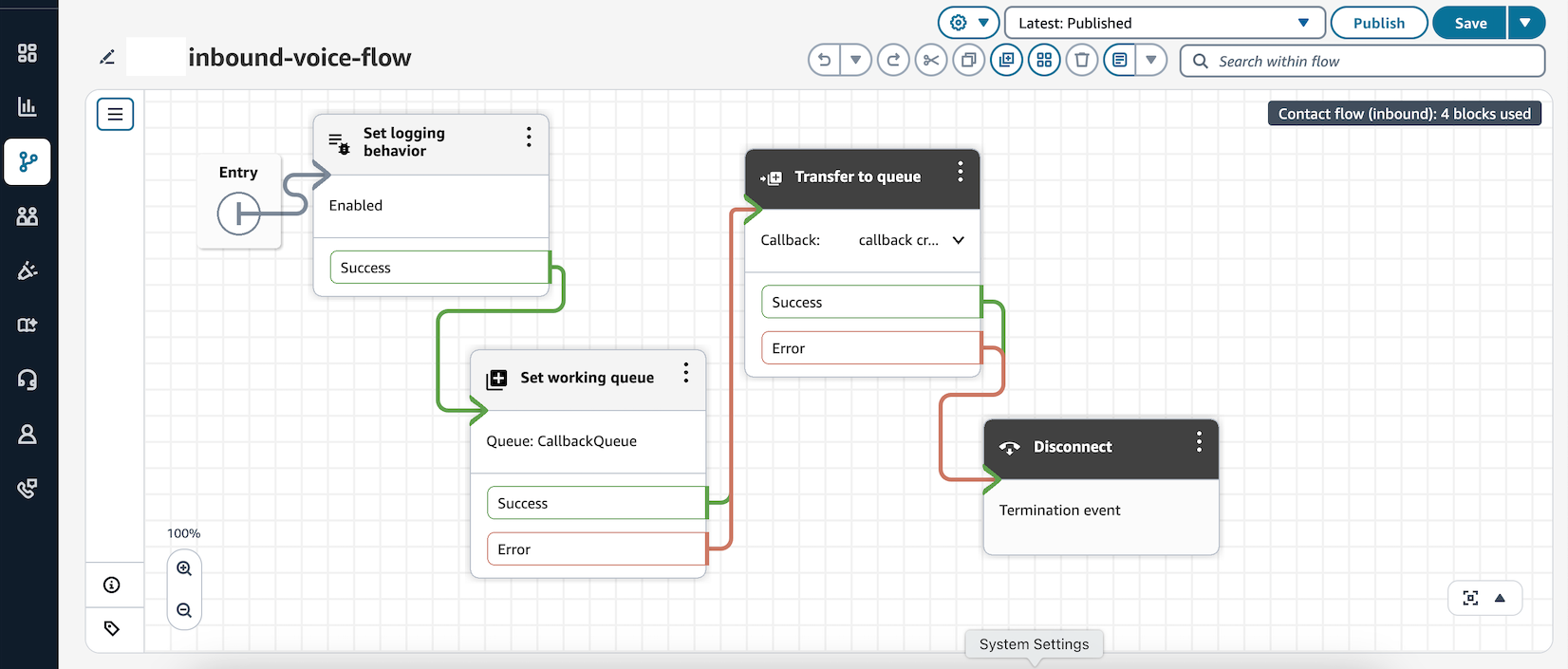Toggle the select-all blocks grid button

[1044, 61]
